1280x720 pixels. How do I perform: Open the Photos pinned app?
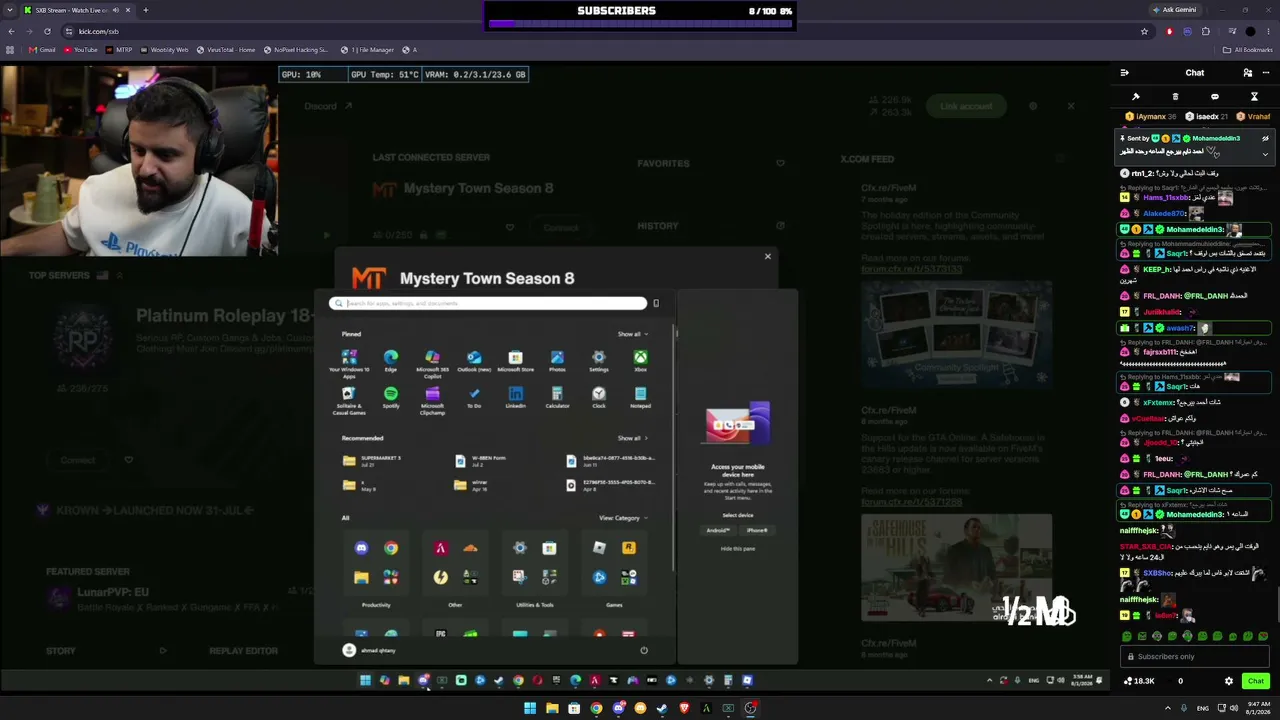tap(557, 361)
